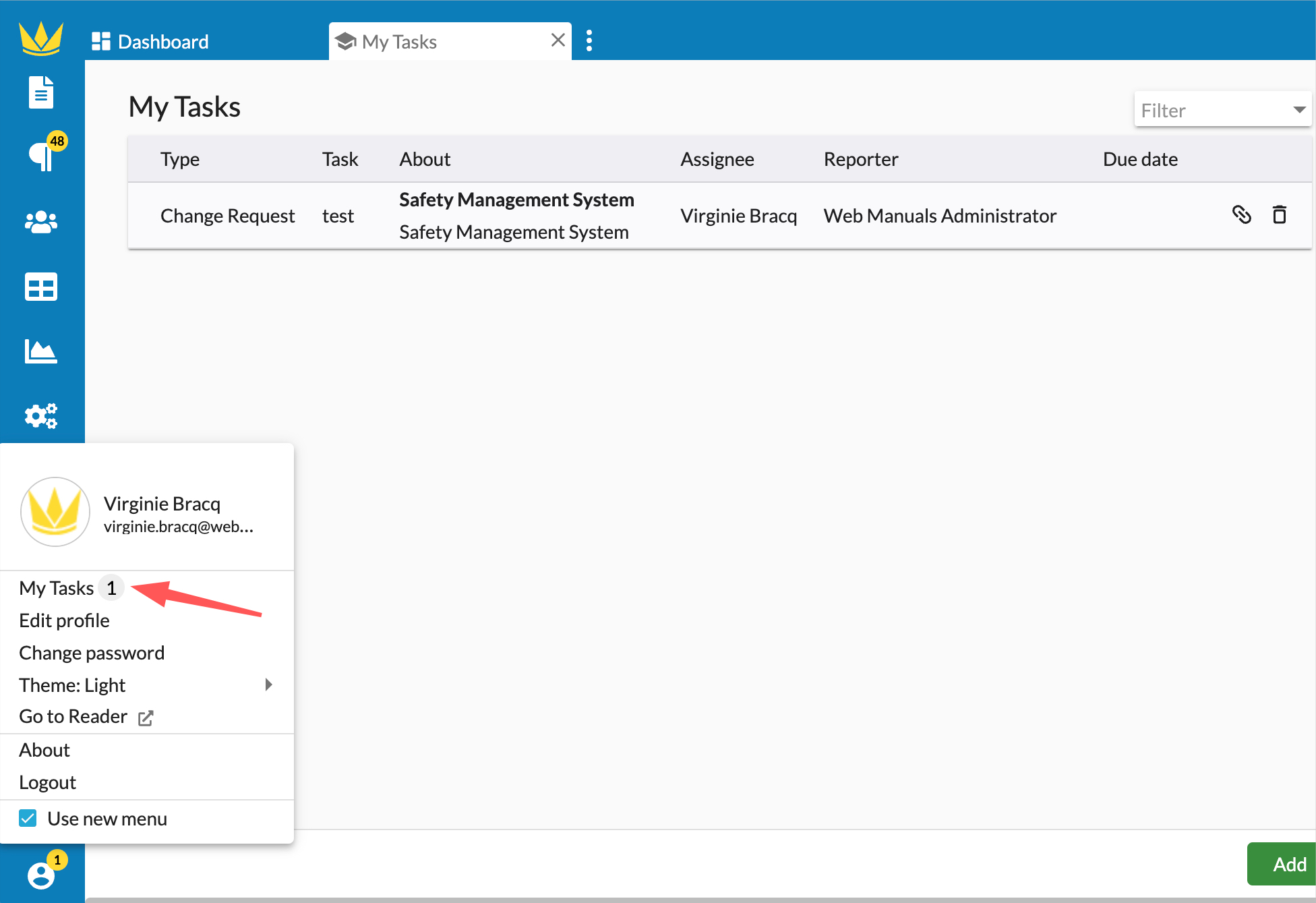Open the Analytics chart icon in sidebar
Viewport: 1316px width, 903px height.
pyautogui.click(x=41, y=351)
